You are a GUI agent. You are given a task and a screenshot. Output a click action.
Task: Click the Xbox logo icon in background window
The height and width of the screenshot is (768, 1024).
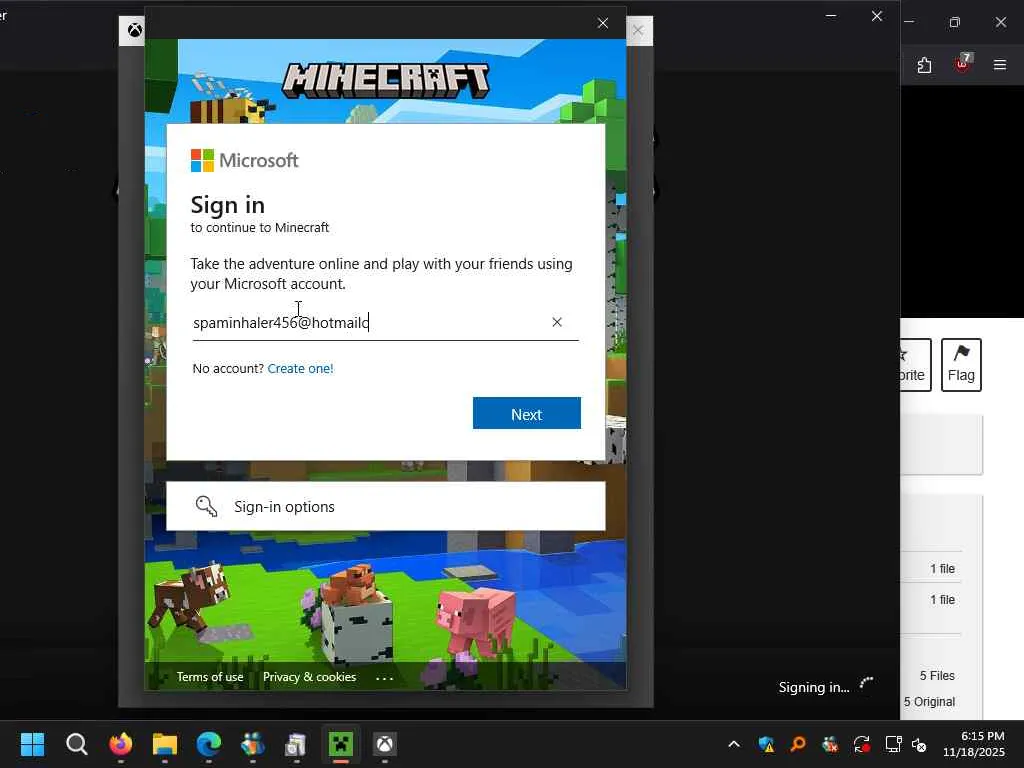135,30
